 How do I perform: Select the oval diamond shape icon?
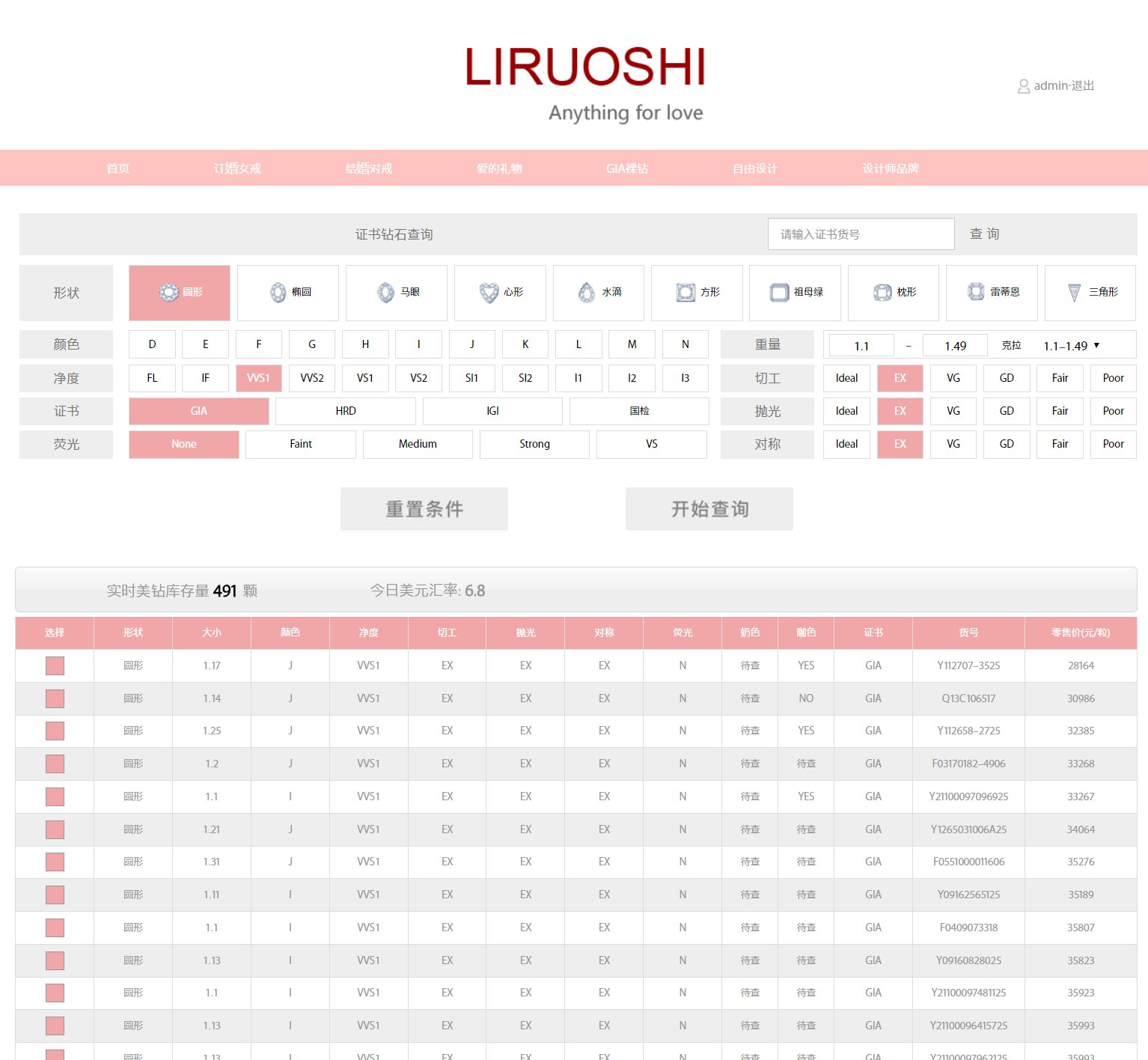278,293
